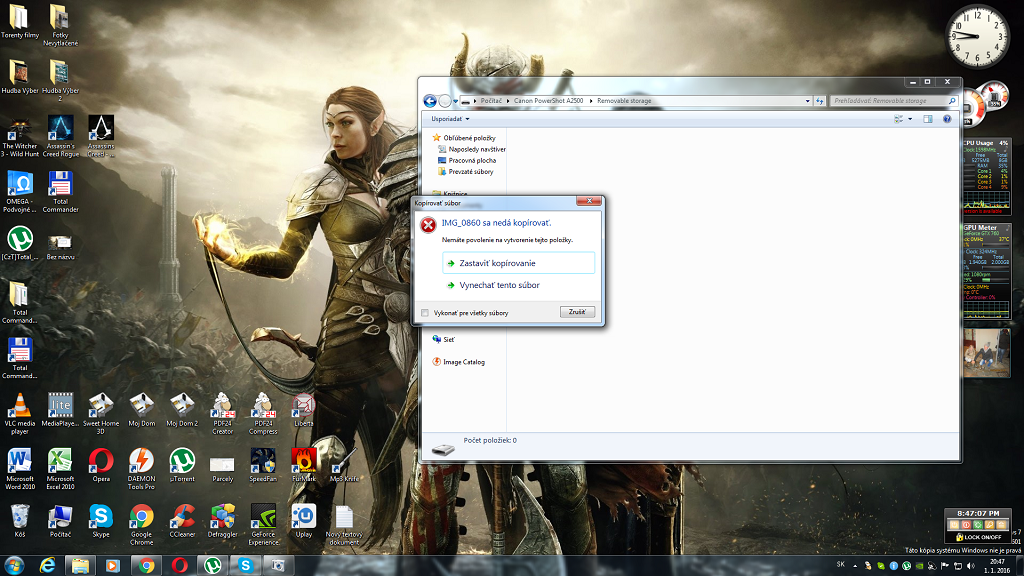Launch CCleaner desktop shortcut
The width and height of the screenshot is (1024, 576).
pyautogui.click(x=182, y=520)
